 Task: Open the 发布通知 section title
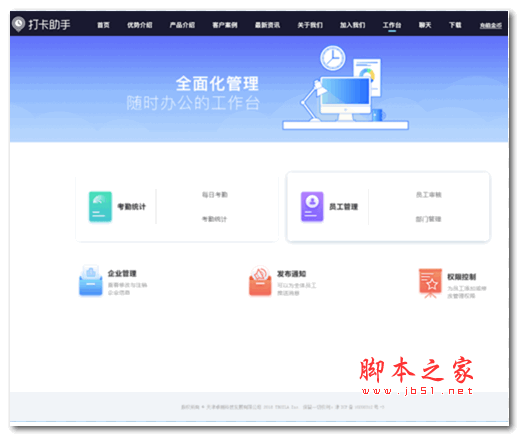pos(292,274)
